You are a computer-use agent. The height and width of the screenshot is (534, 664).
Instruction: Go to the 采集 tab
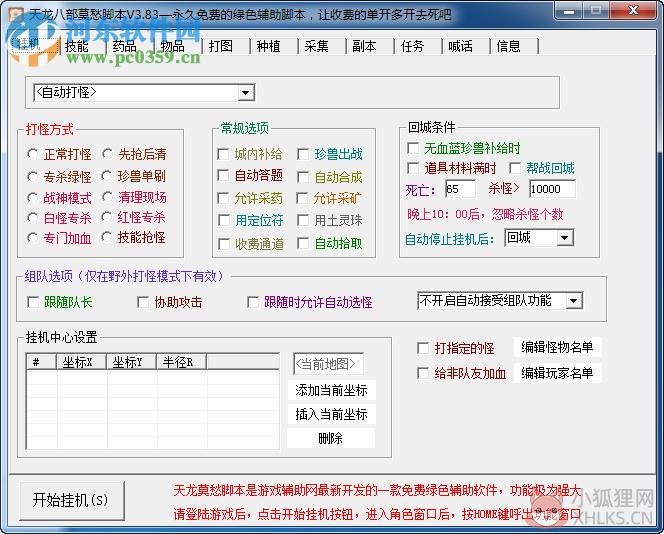(x=316, y=46)
